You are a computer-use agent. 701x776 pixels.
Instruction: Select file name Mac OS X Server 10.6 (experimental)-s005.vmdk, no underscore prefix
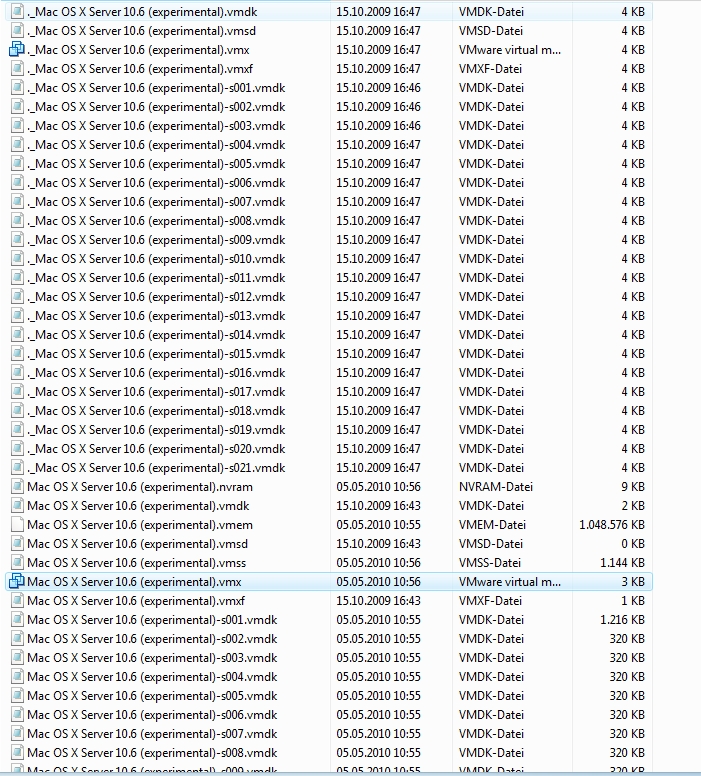pyautogui.click(x=152, y=696)
